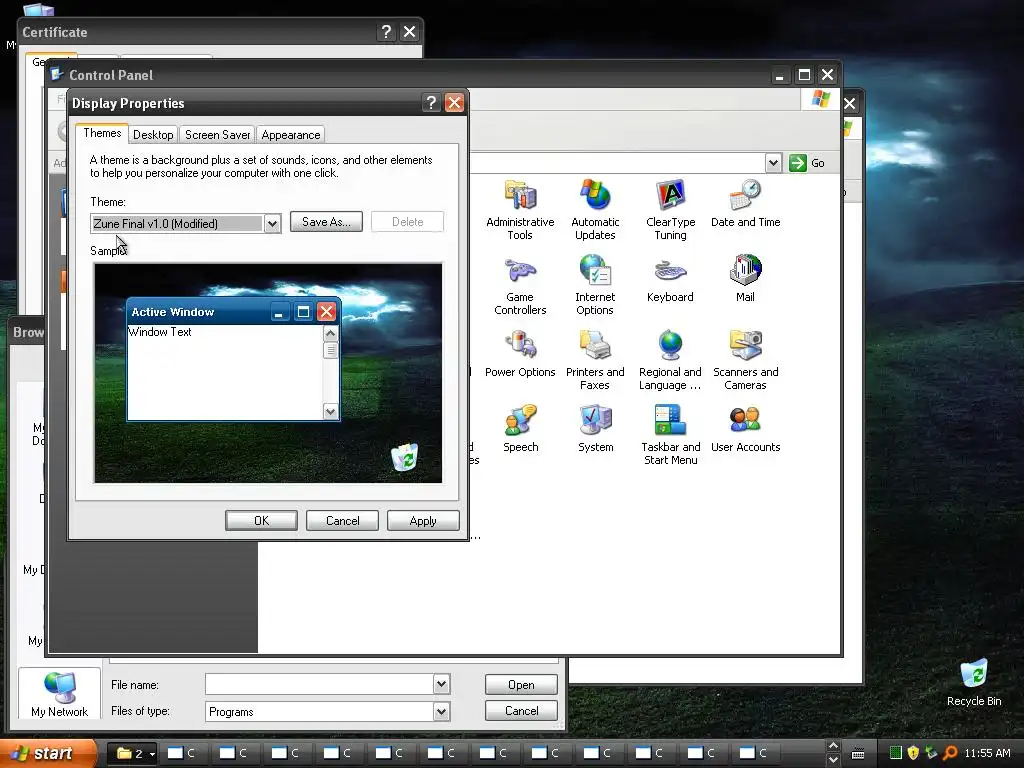The height and width of the screenshot is (768, 1024).
Task: Open Scanners and Cameras
Action: tap(745, 360)
